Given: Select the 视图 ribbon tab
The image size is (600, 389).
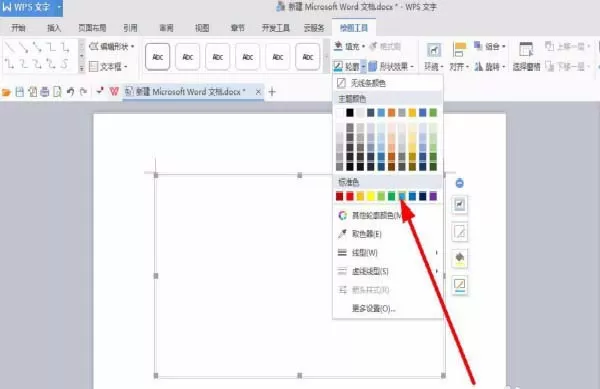Looking at the screenshot, I should pyautogui.click(x=202, y=28).
